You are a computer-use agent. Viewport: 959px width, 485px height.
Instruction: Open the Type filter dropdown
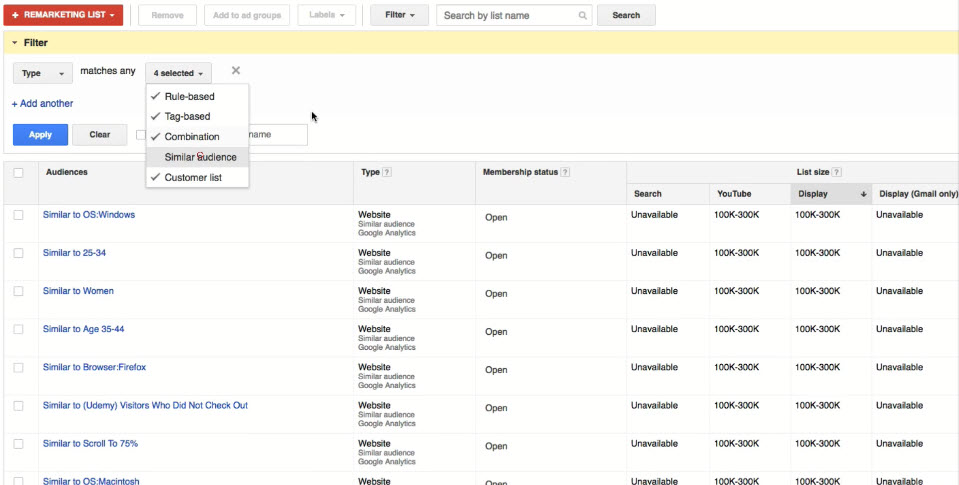[43, 73]
